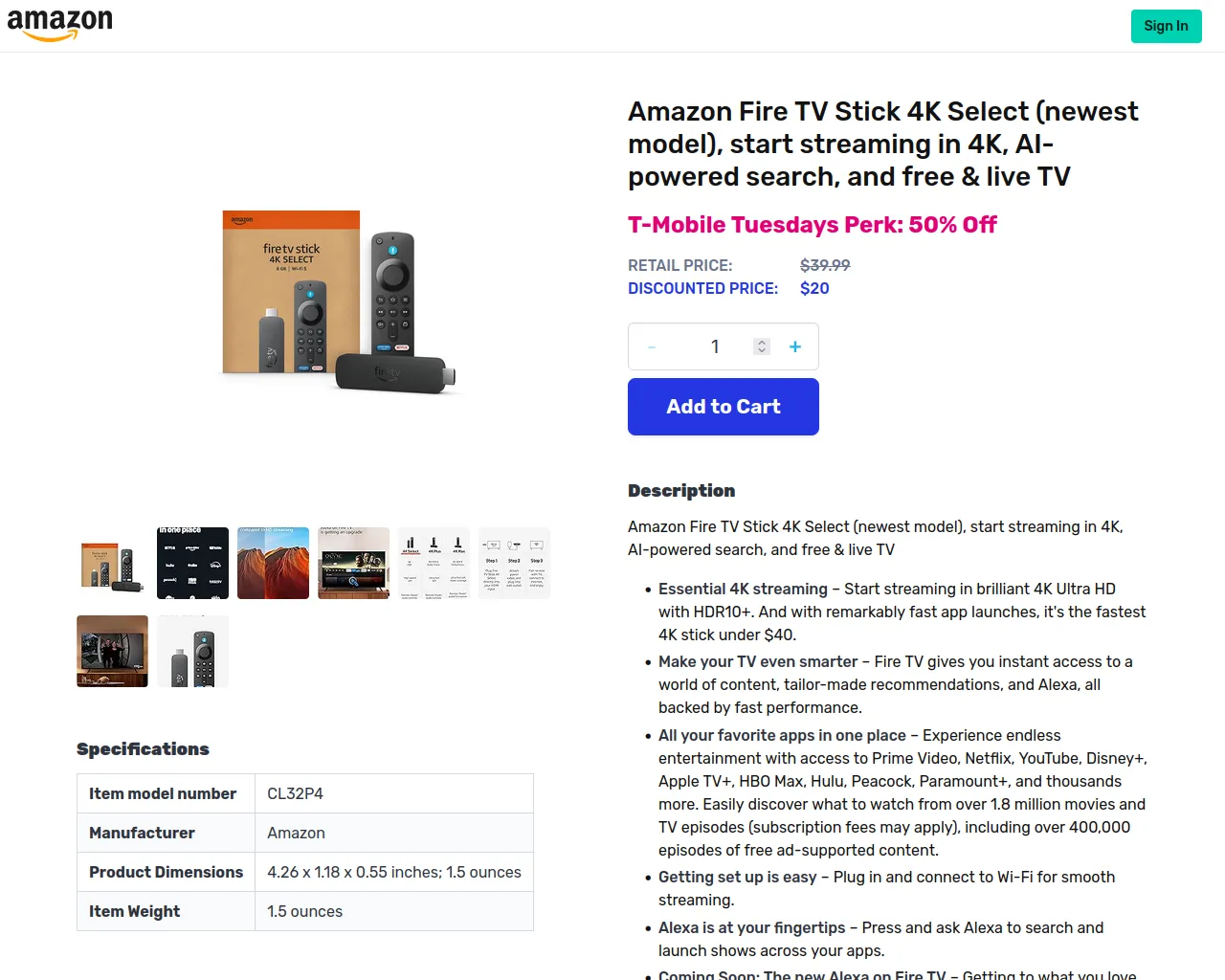The width and height of the screenshot is (1225, 980).
Task: Click the Amazon logo
Action: [60, 26]
